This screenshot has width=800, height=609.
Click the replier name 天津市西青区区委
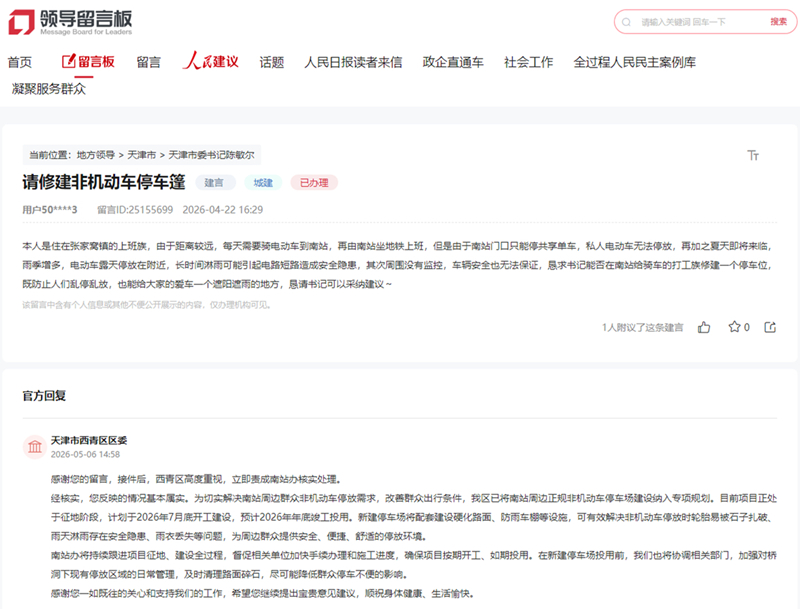point(89,440)
